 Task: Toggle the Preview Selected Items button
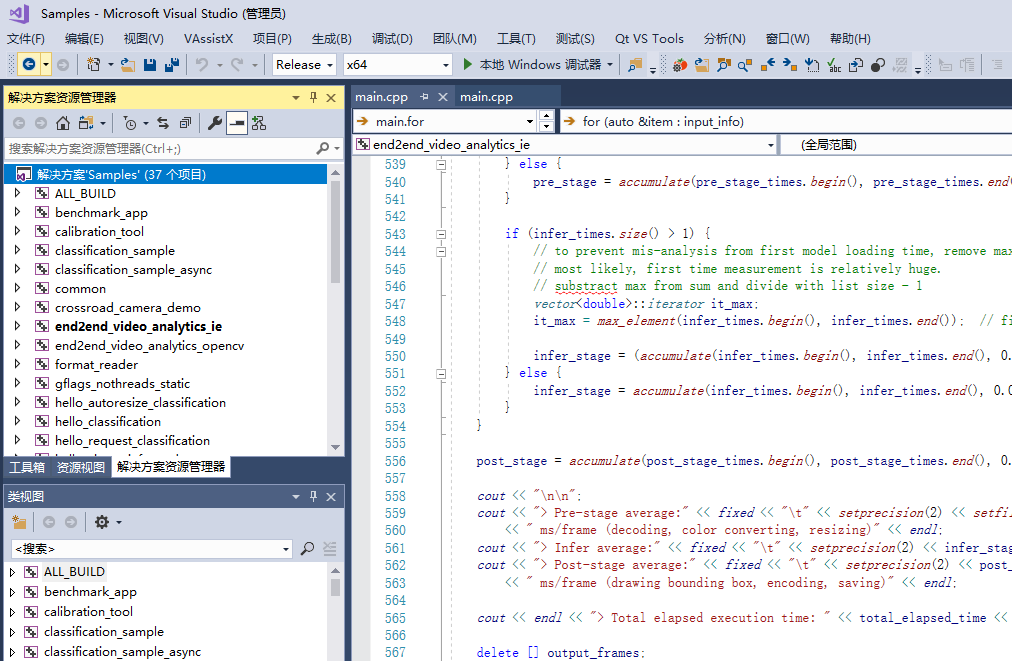(x=237, y=123)
